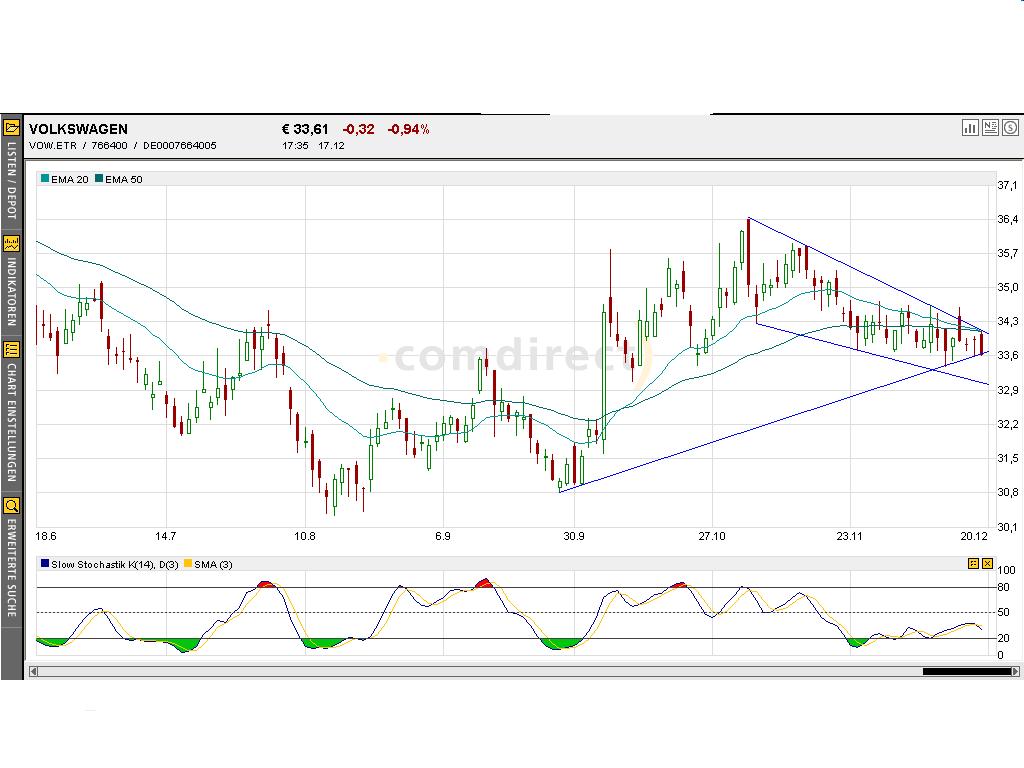The width and height of the screenshot is (1024, 768).
Task: Click the Slow Stochastik K(14), D(3) label
Action: (x=115, y=564)
